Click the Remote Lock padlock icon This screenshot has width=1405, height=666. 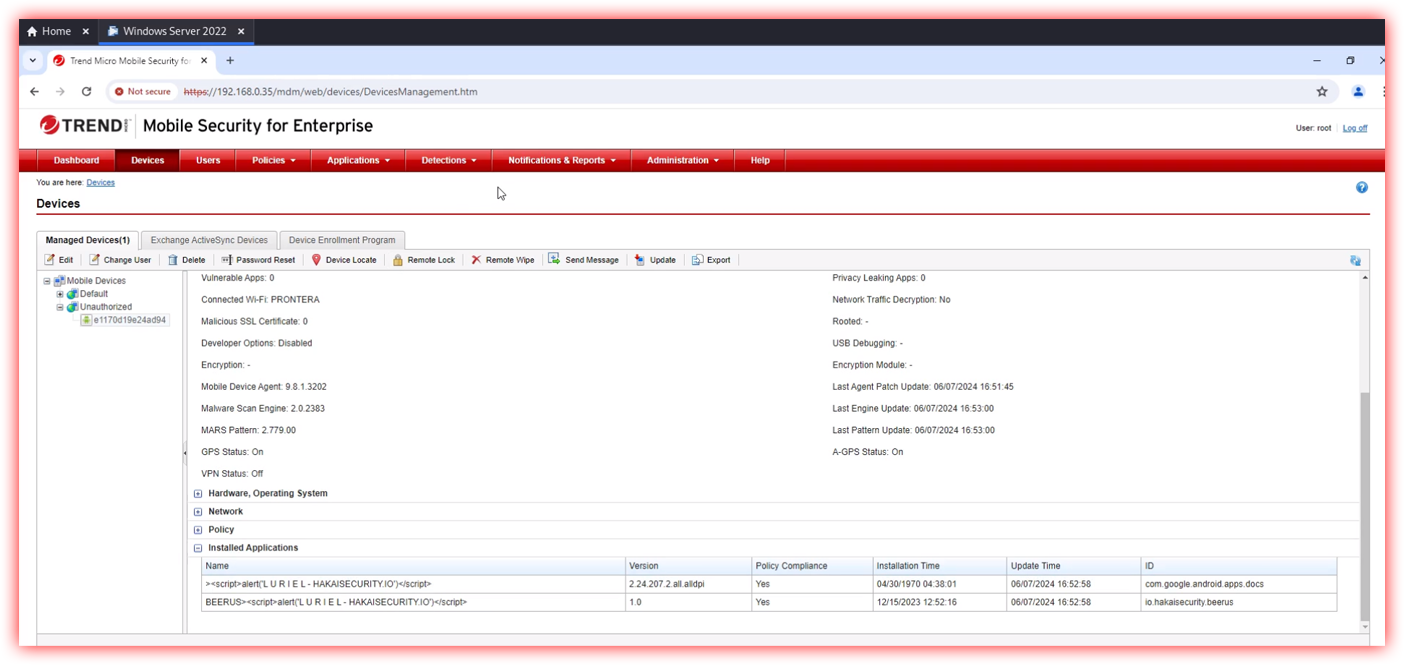point(398,260)
